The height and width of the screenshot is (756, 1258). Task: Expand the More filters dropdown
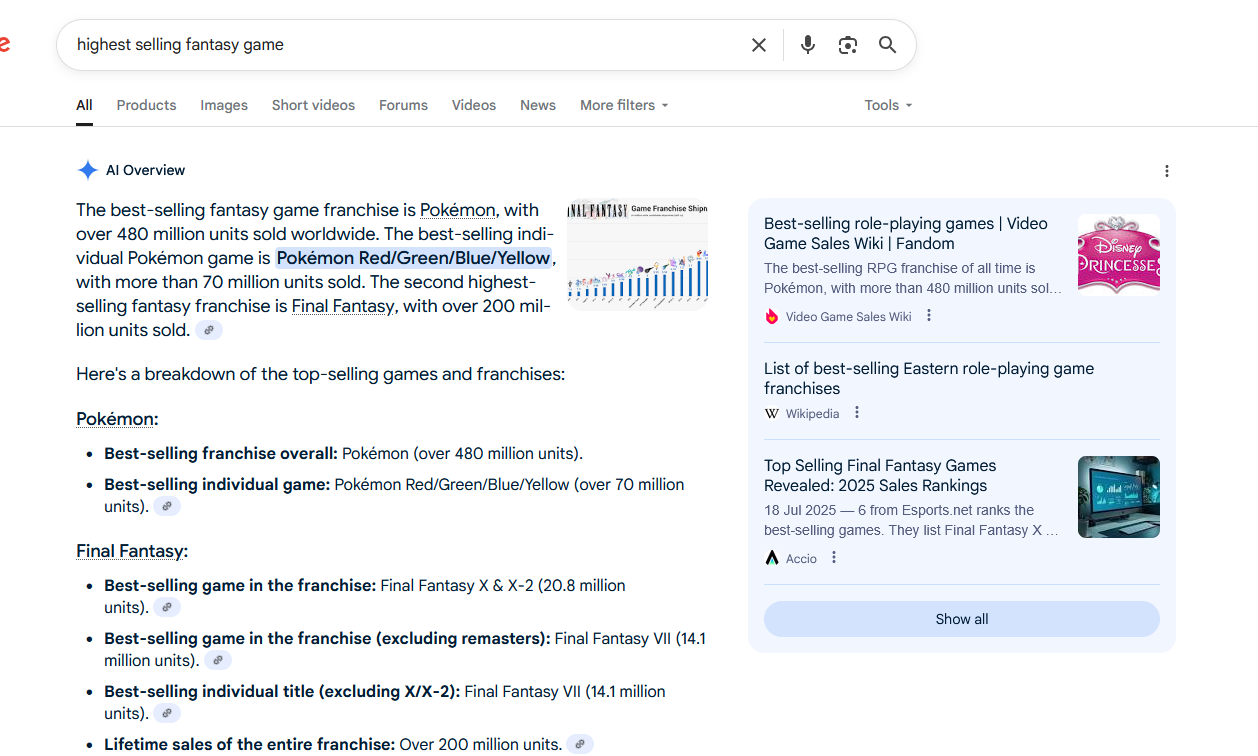pyautogui.click(x=624, y=105)
